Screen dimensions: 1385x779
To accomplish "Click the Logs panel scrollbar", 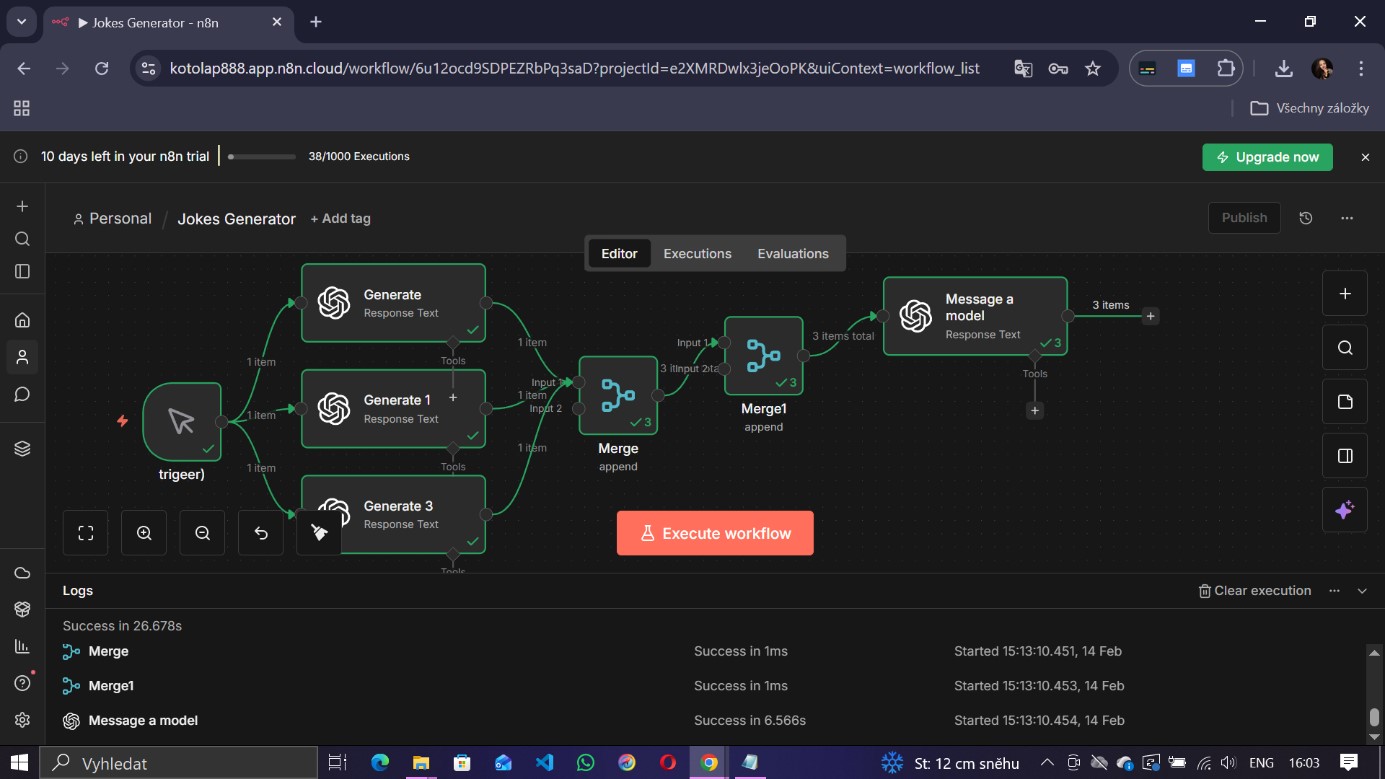I will 1374,716.
